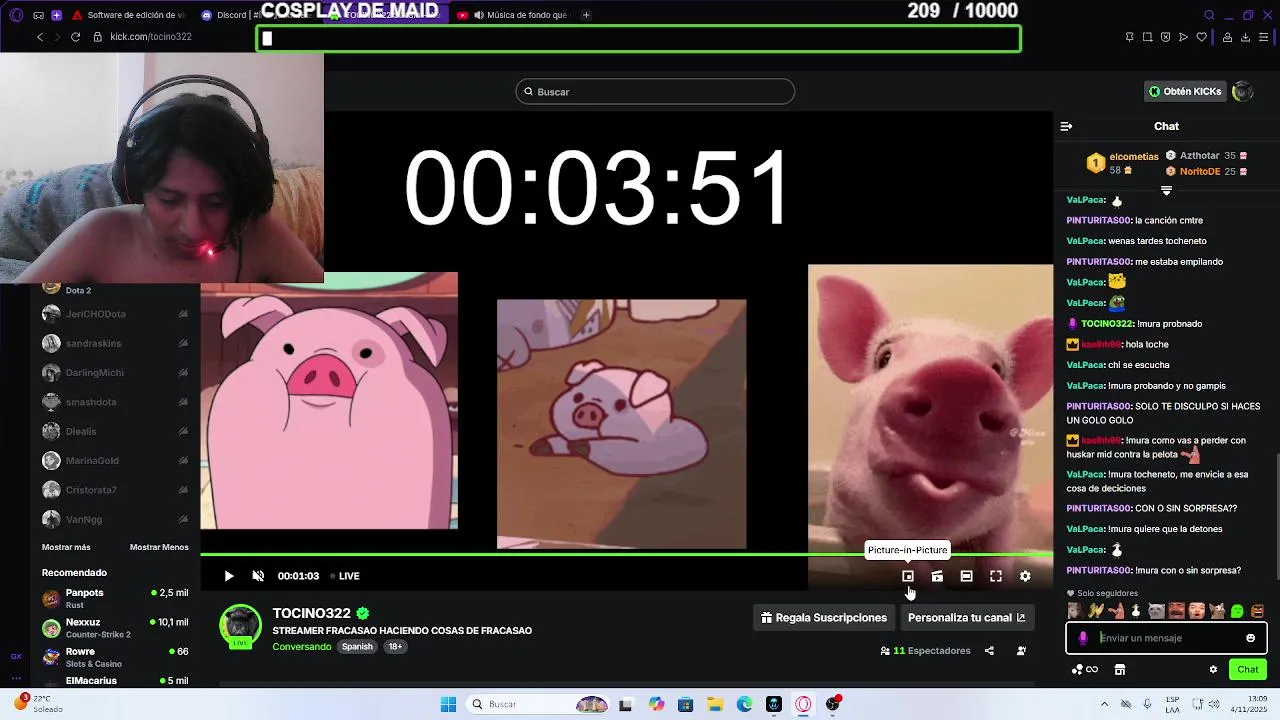Open Nexxuz recommended channel

[x=115, y=628]
